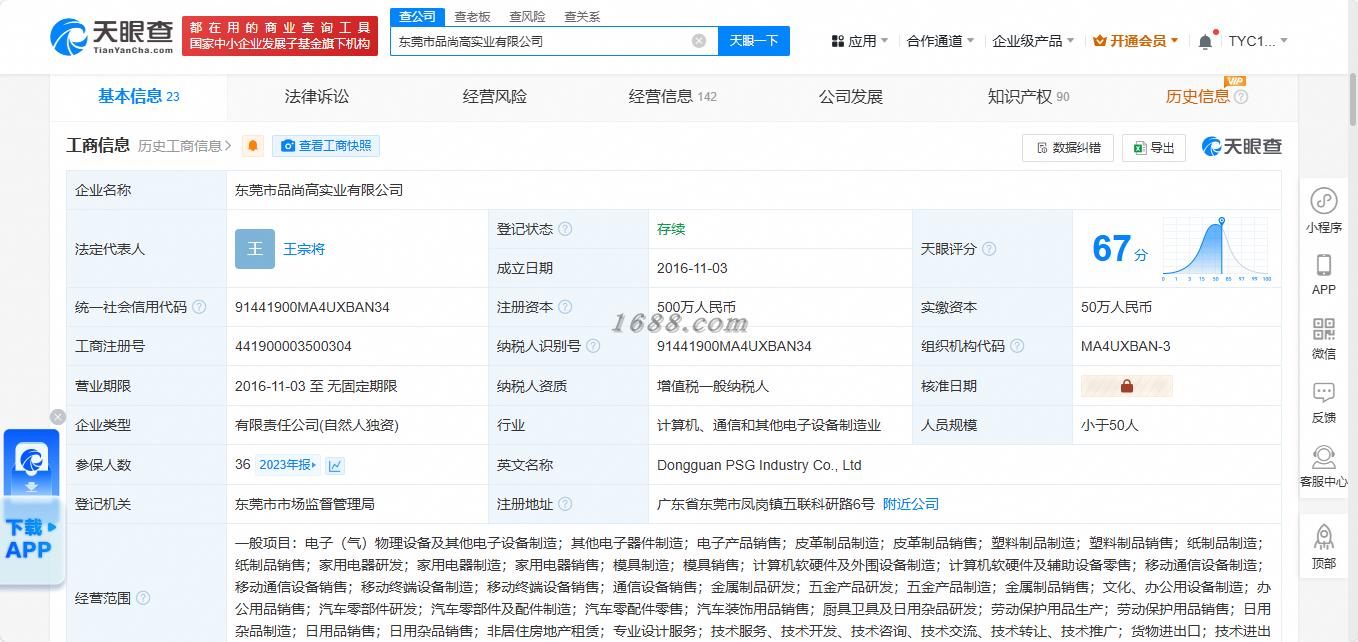Expand the 企业级产品 dropdown

pyautogui.click(x=1033, y=41)
